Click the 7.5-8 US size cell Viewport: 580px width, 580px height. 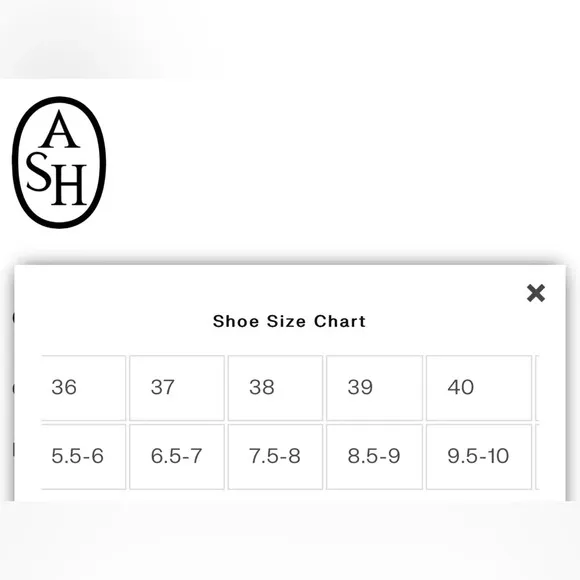tap(275, 456)
